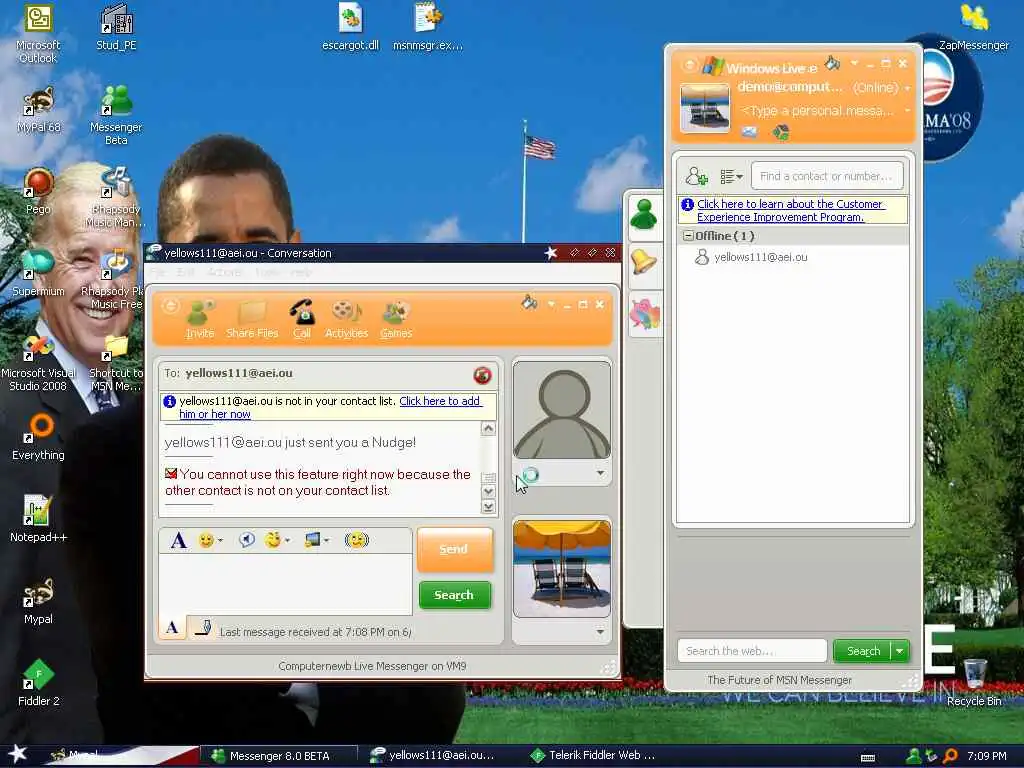Screen dimensions: 1024x768
Task: Click the star Start button on taskbar
Action: tap(18, 754)
